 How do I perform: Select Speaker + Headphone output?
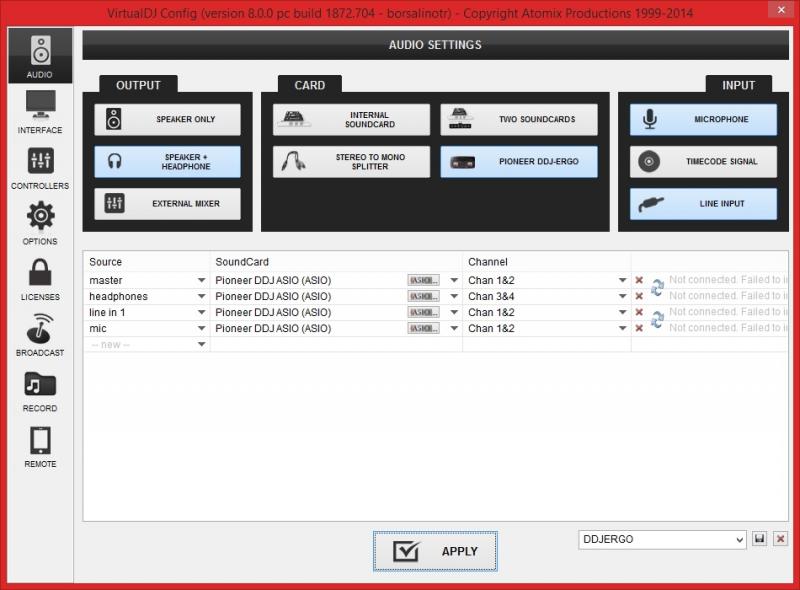click(167, 162)
